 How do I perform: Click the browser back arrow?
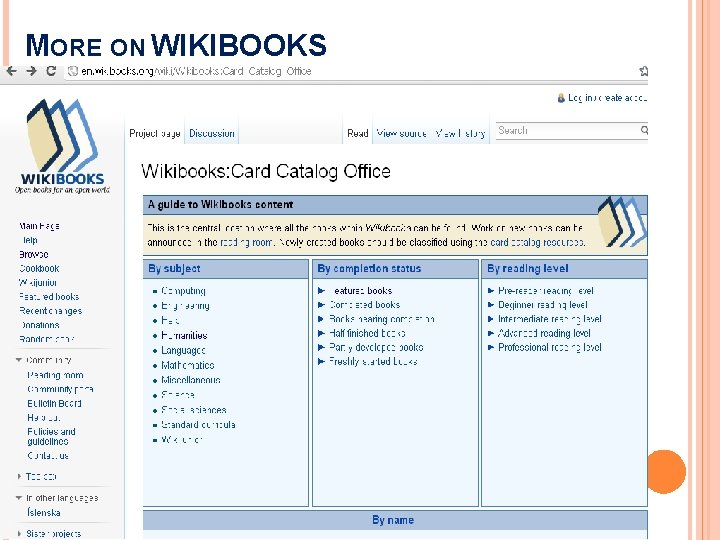click(11, 71)
